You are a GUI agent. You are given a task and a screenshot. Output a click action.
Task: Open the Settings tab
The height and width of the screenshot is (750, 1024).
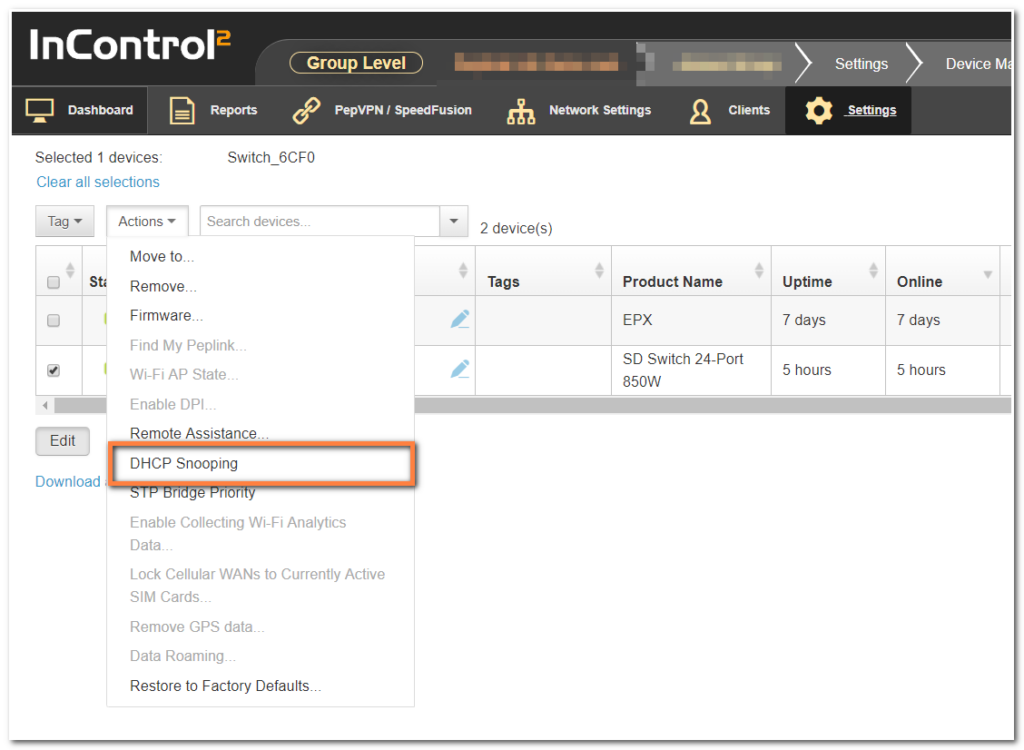coord(848,110)
